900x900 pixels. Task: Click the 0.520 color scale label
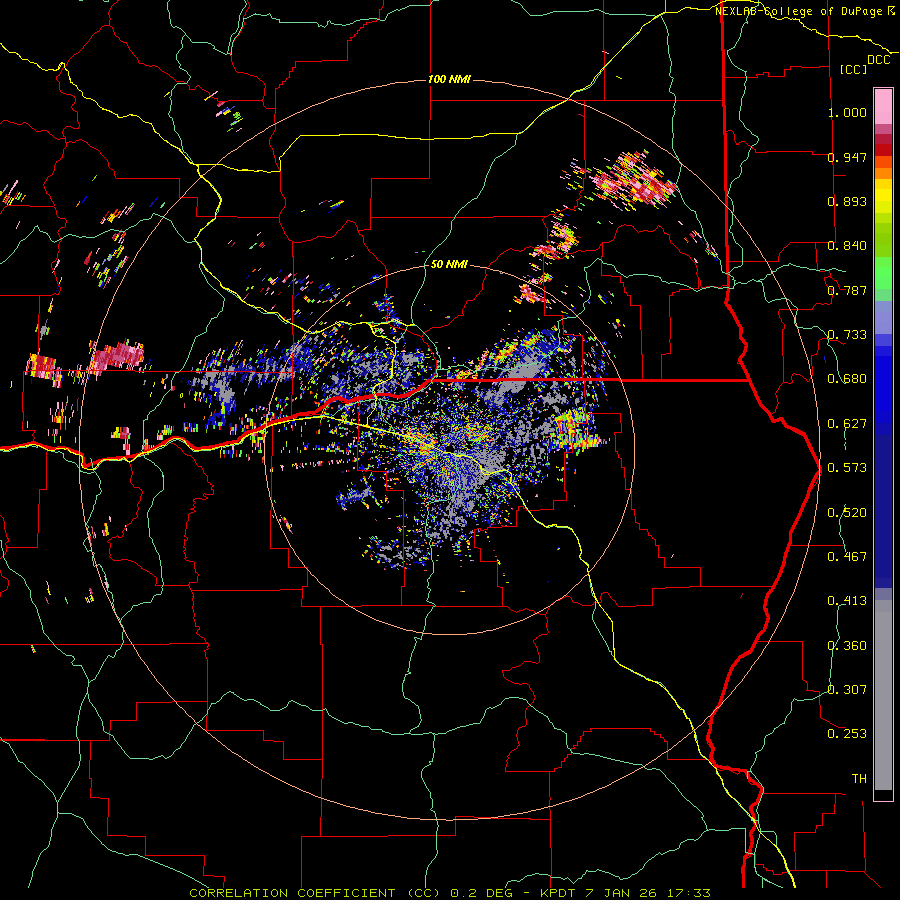tap(847, 513)
